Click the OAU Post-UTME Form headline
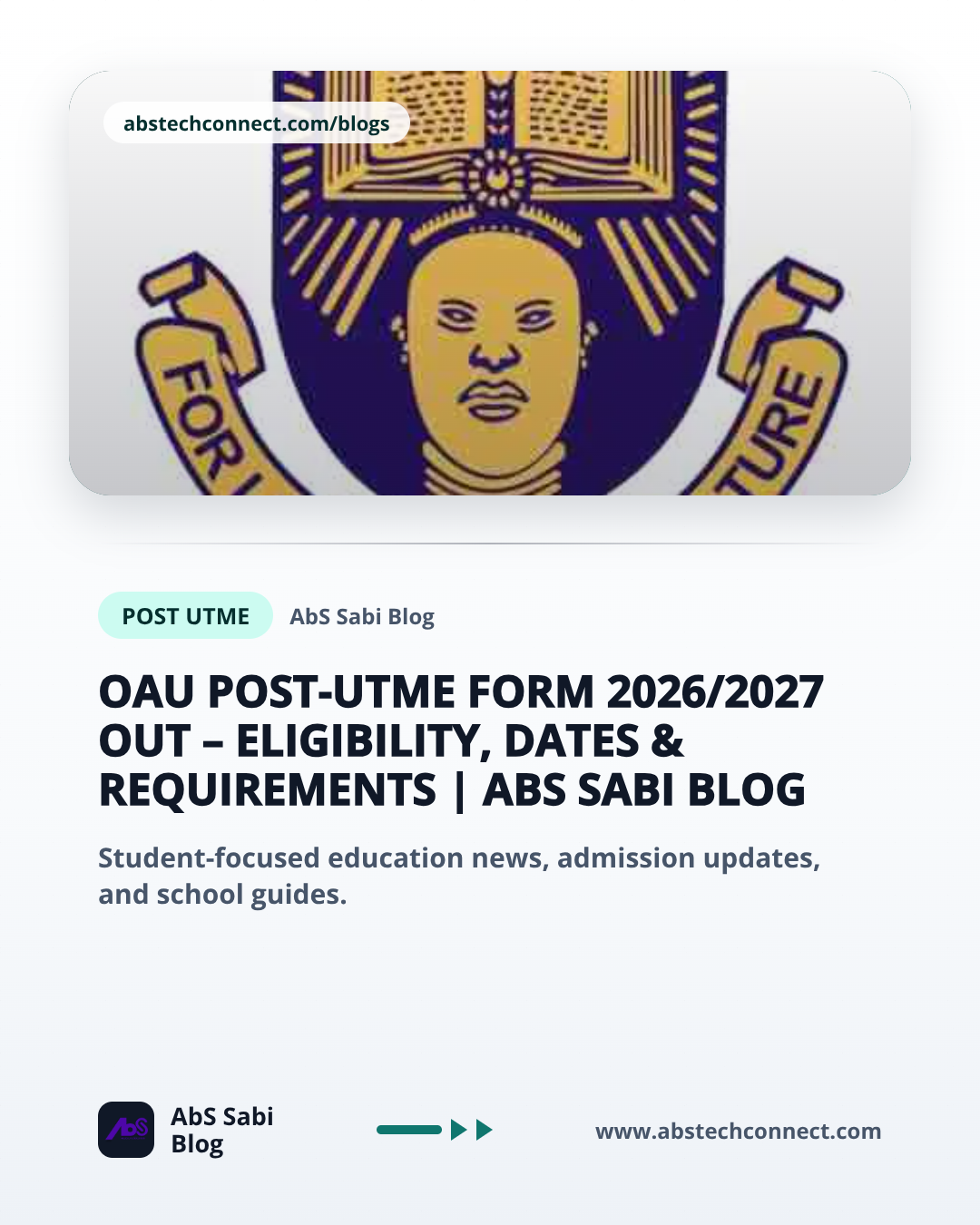Viewport: 980px width, 1225px height. (461, 740)
